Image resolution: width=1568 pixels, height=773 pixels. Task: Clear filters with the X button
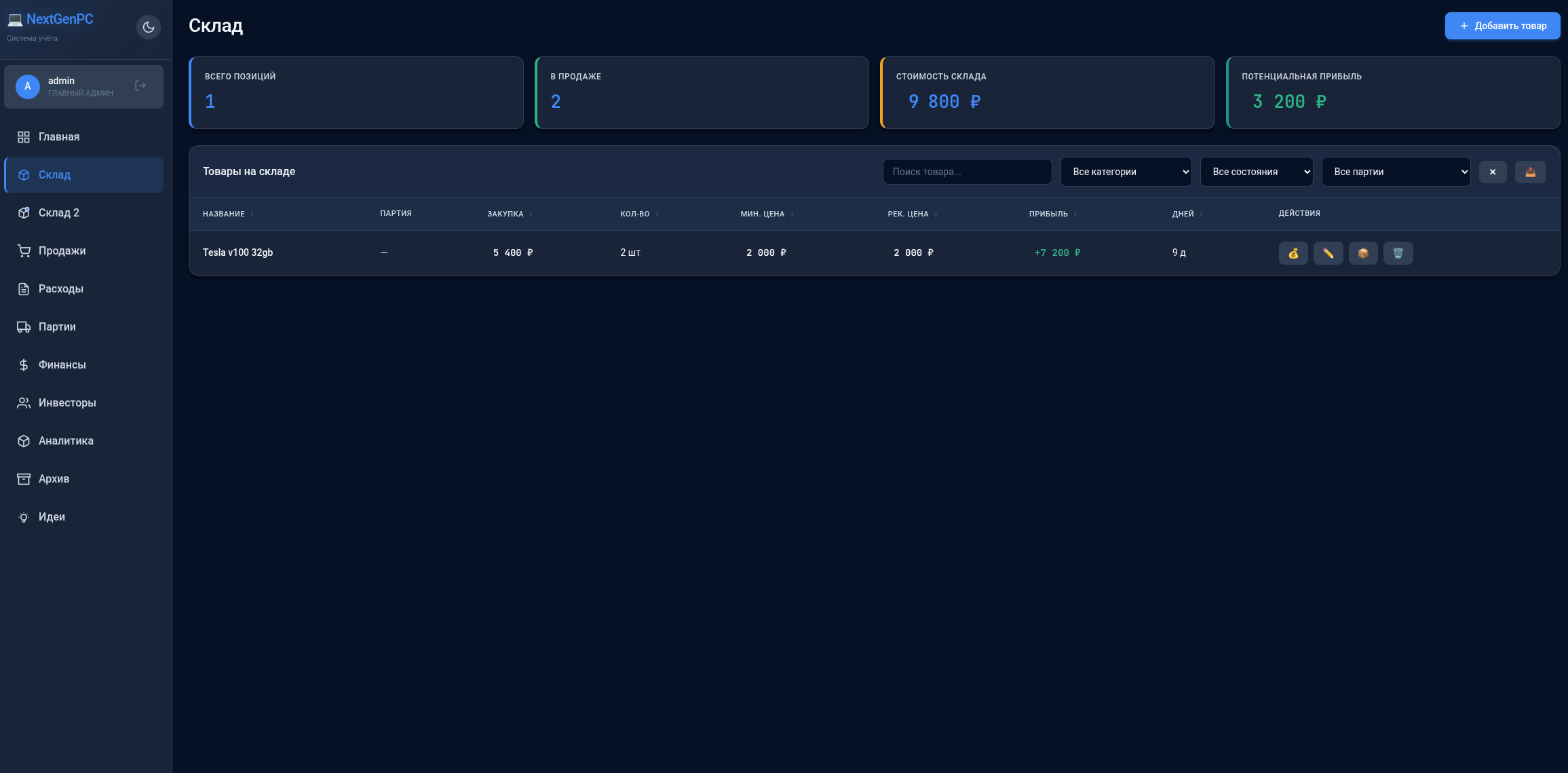pyautogui.click(x=1493, y=172)
